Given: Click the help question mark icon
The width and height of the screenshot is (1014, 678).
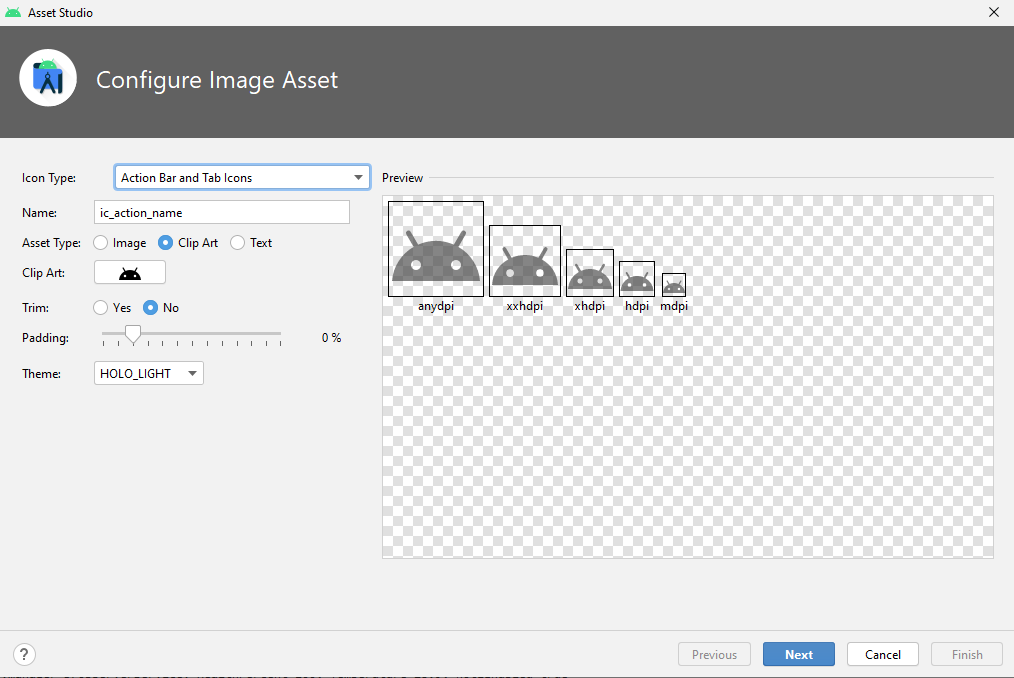Looking at the screenshot, I should click(24, 654).
